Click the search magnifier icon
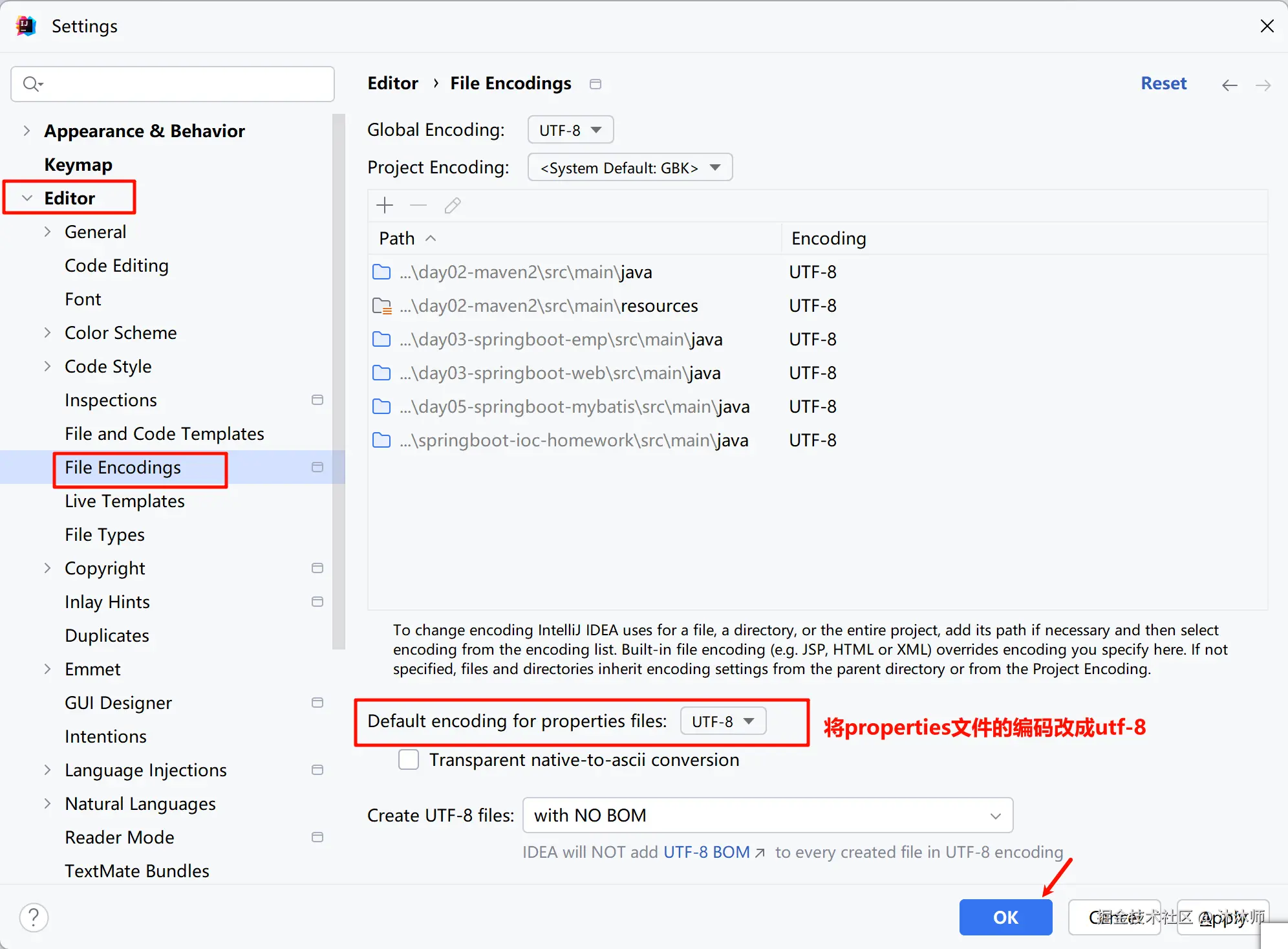Image resolution: width=1288 pixels, height=949 pixels. (32, 84)
